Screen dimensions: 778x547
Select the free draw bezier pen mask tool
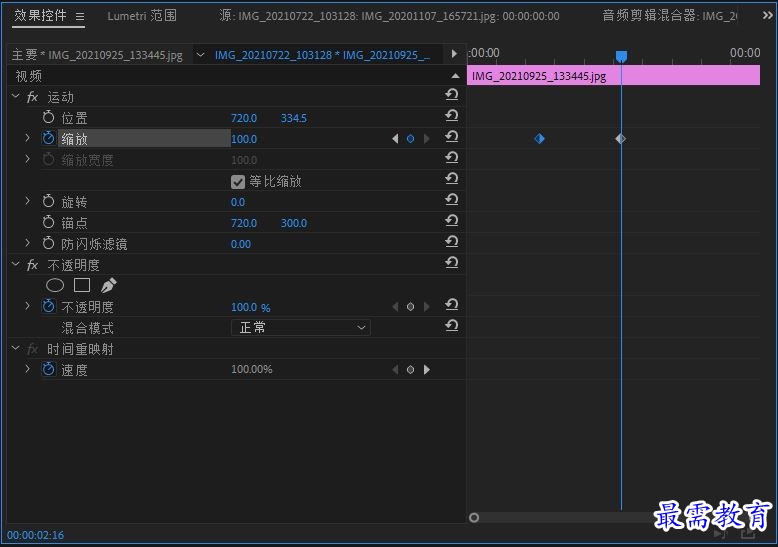point(109,285)
